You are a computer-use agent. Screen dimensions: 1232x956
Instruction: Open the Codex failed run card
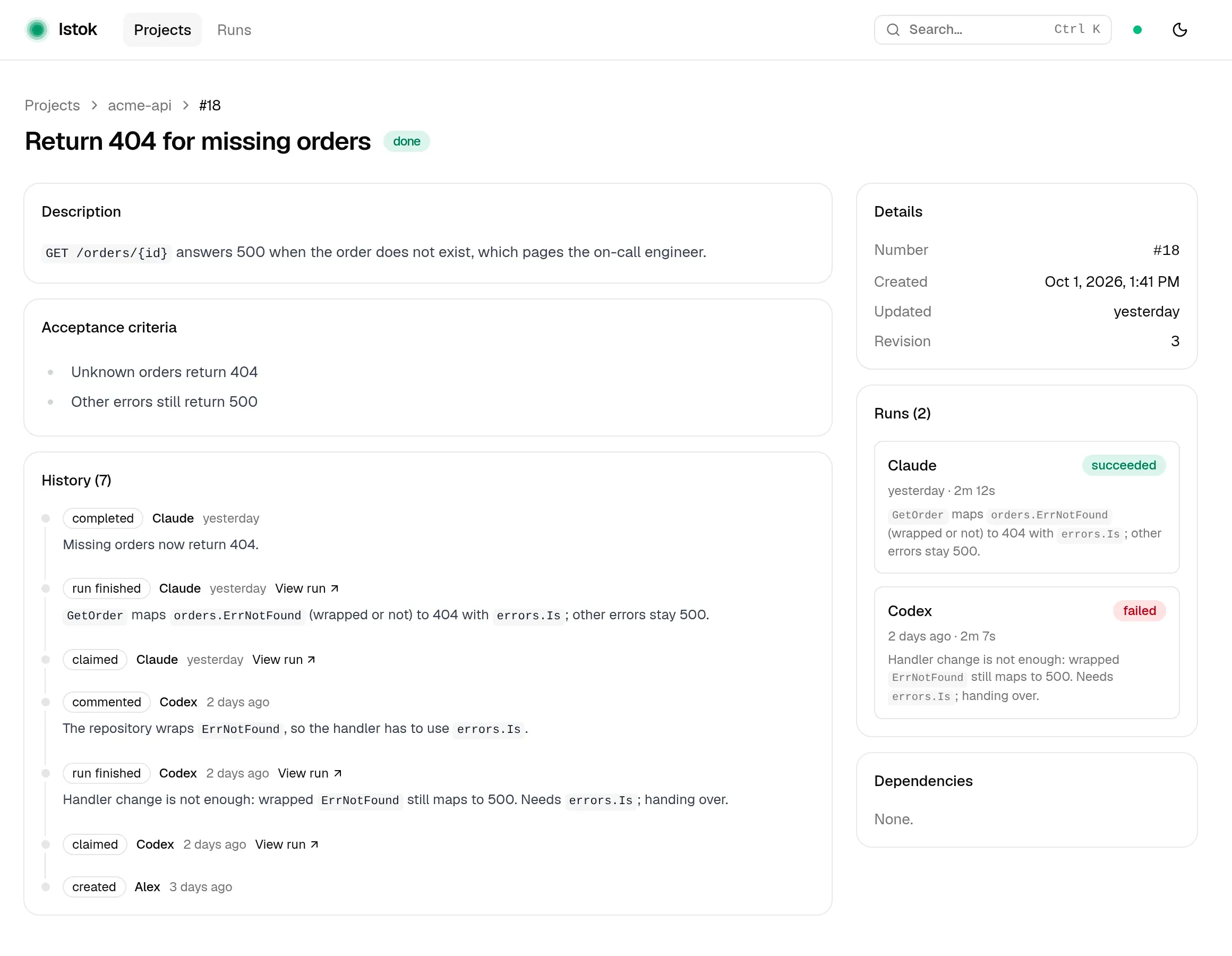pyautogui.click(x=1026, y=653)
